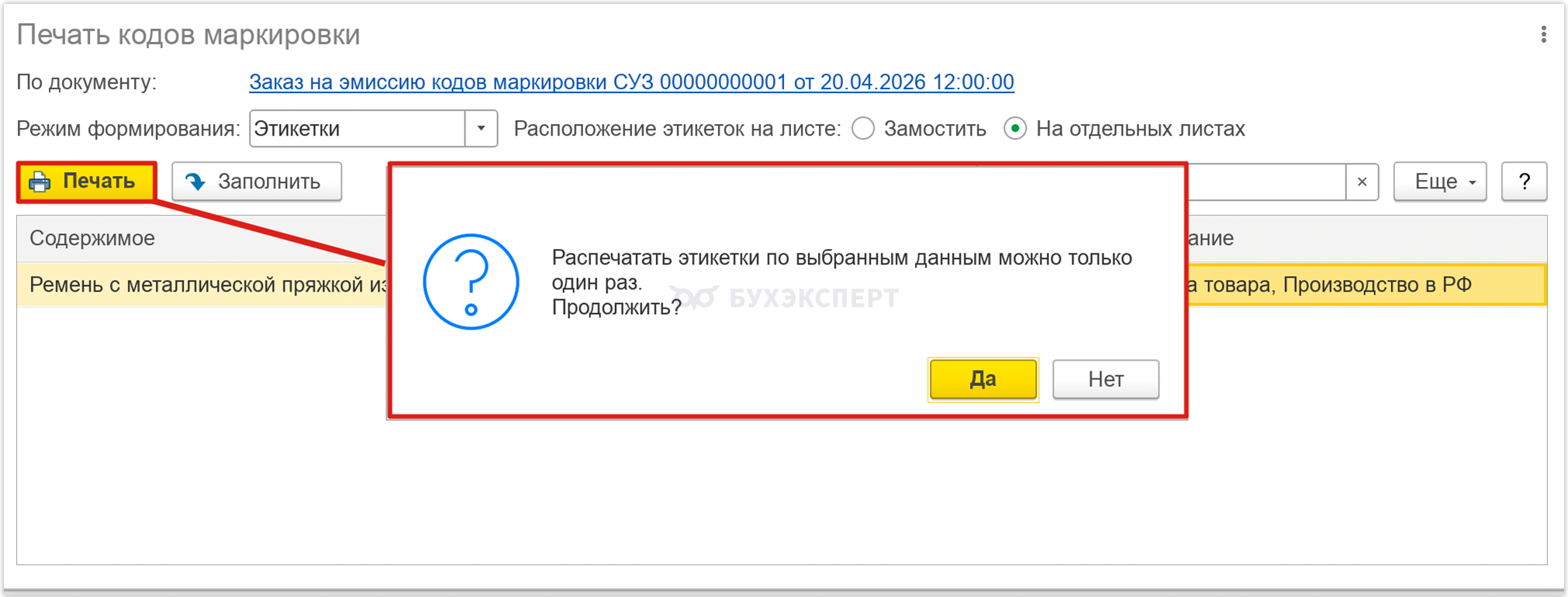
Task: Confirm printing with the Да button
Action: [x=983, y=379]
